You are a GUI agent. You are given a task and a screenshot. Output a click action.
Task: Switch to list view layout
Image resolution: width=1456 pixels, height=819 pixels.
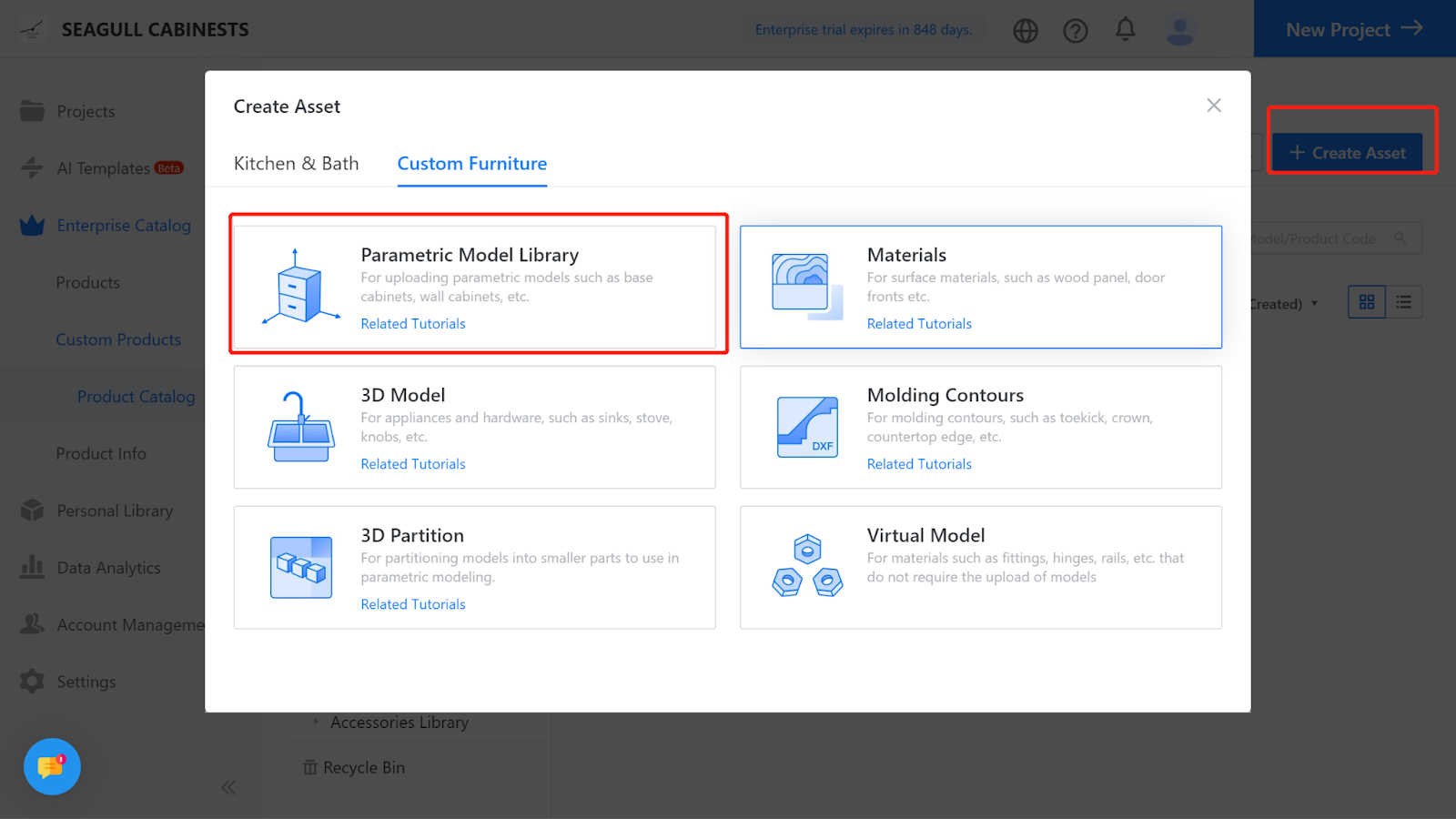point(1404,302)
